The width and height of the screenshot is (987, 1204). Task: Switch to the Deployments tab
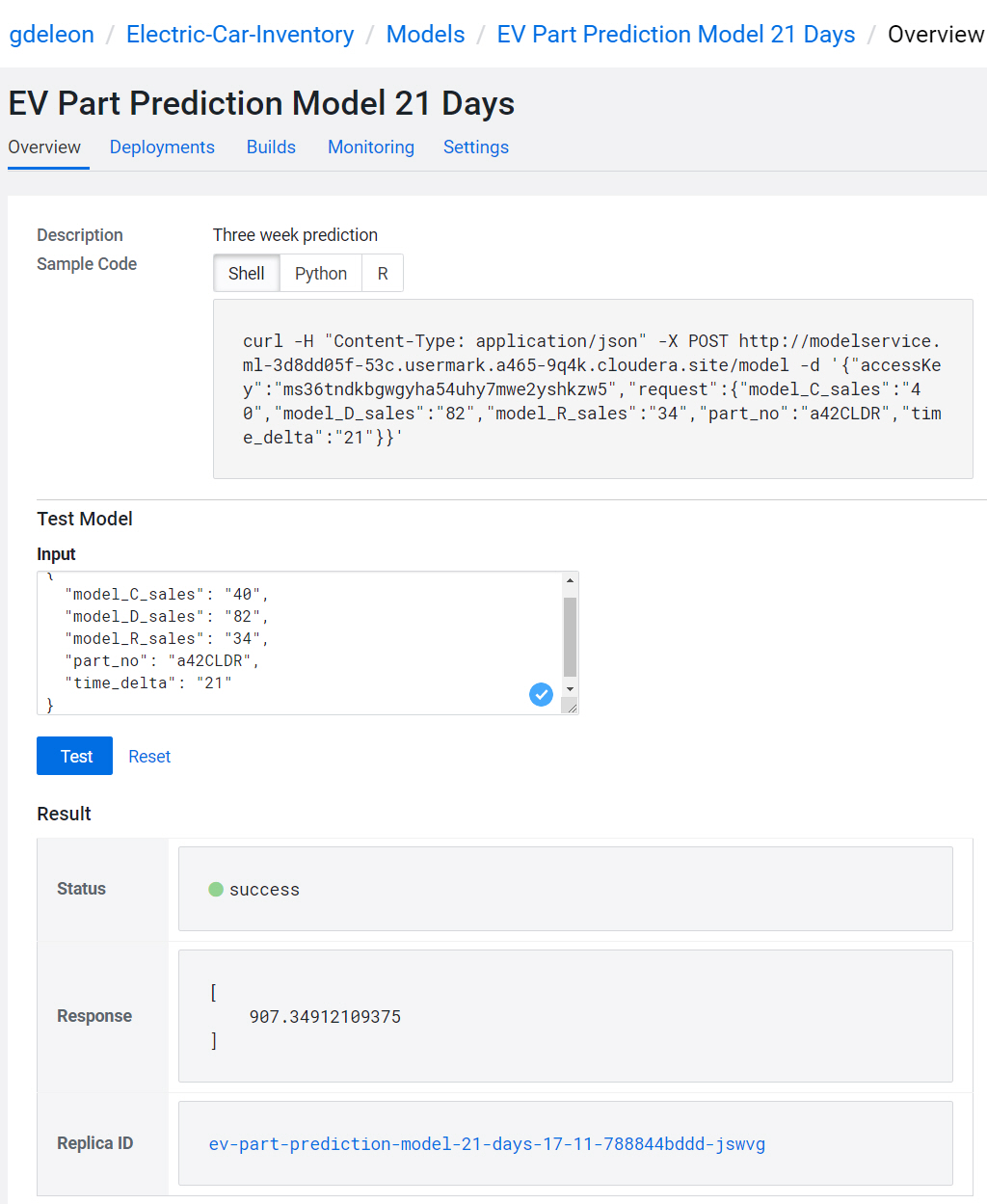[x=162, y=147]
